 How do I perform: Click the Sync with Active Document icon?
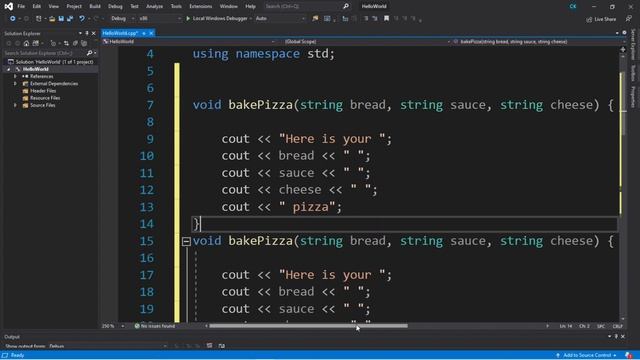(66, 43)
